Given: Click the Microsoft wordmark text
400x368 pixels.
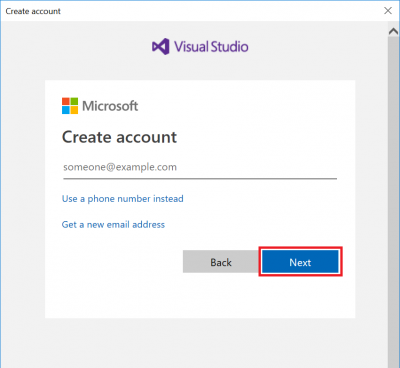Looking at the screenshot, I should tap(110, 106).
